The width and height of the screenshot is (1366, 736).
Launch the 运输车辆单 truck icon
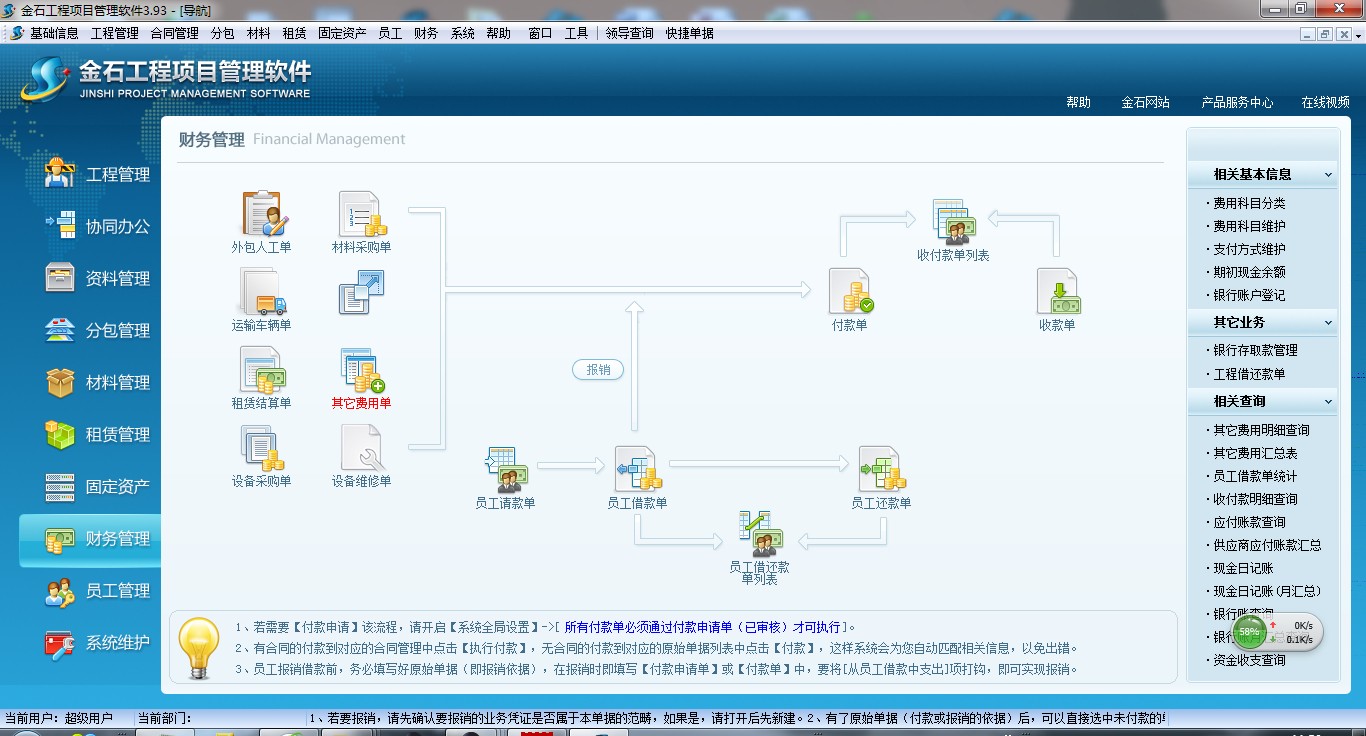(x=262, y=291)
